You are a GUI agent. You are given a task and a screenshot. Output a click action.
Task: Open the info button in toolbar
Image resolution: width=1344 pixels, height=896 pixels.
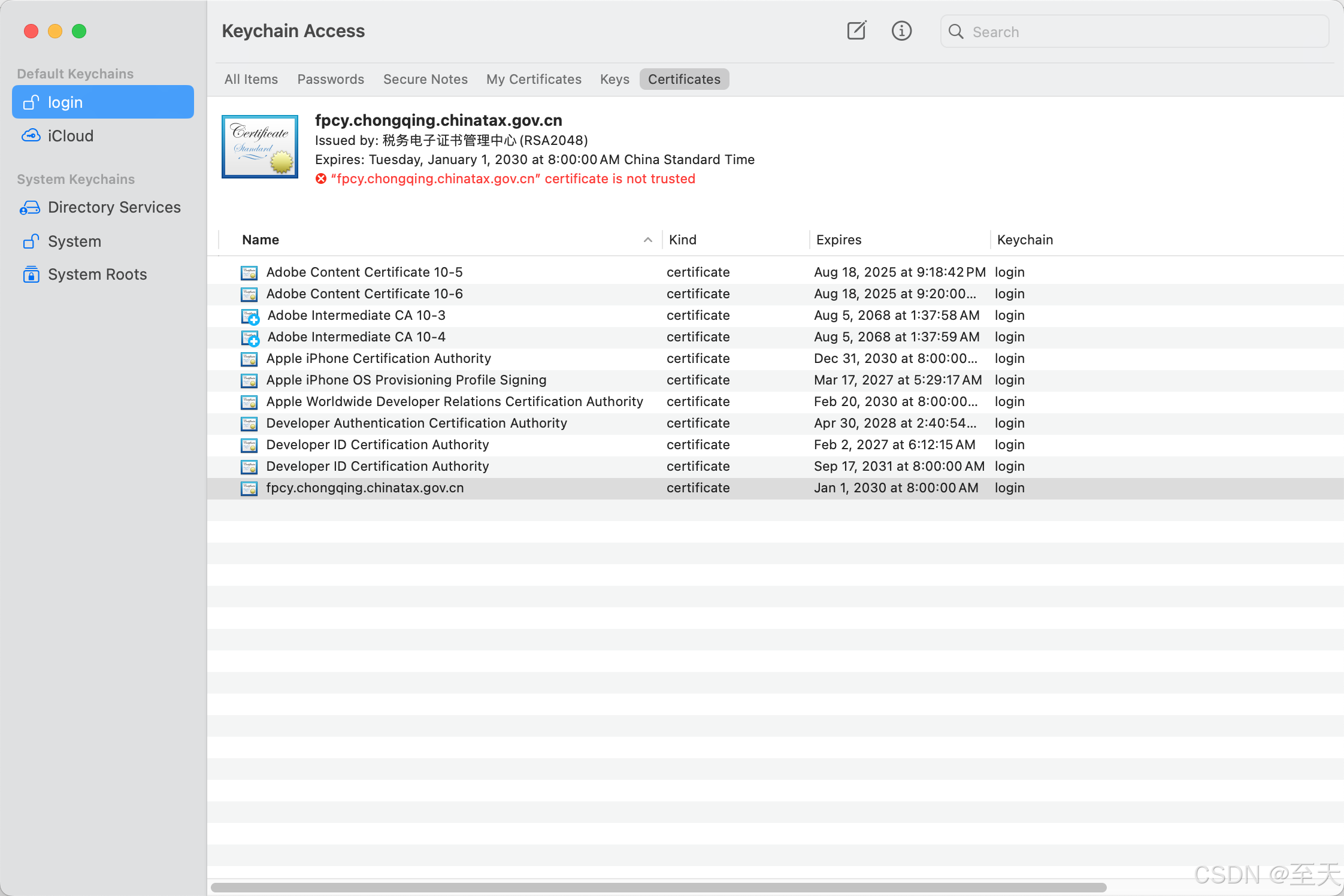901,31
